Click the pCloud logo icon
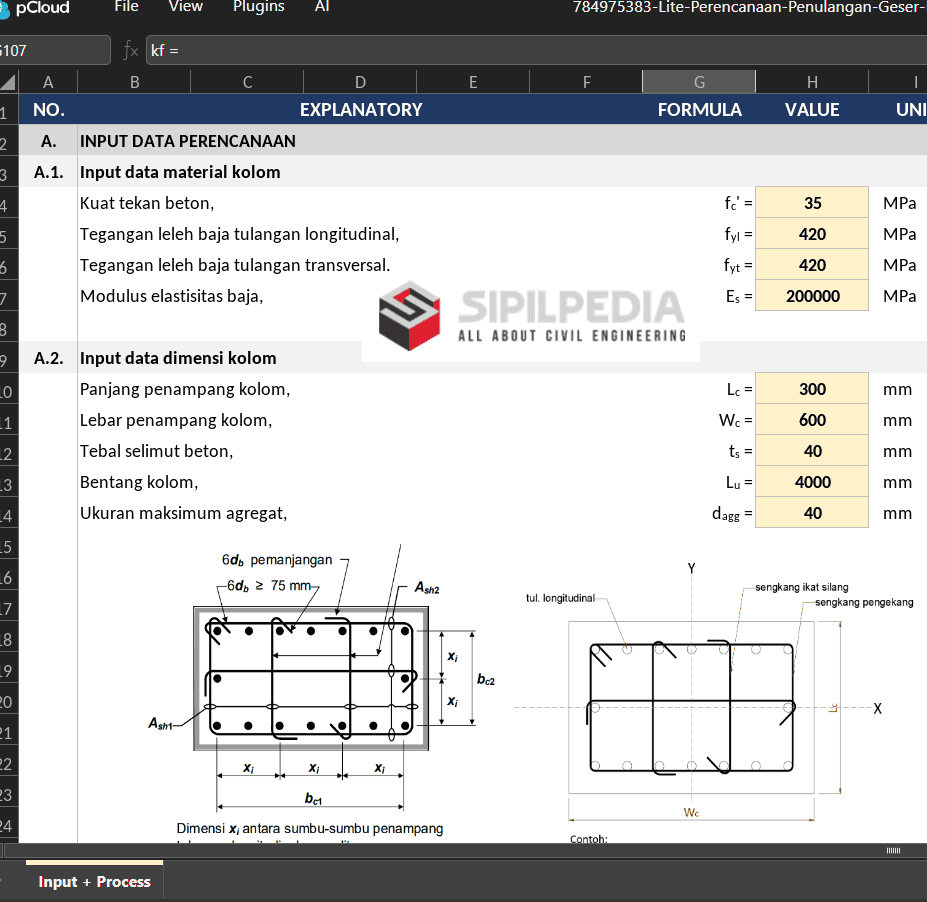Viewport: 927px width, 902px height. [x=6, y=7]
